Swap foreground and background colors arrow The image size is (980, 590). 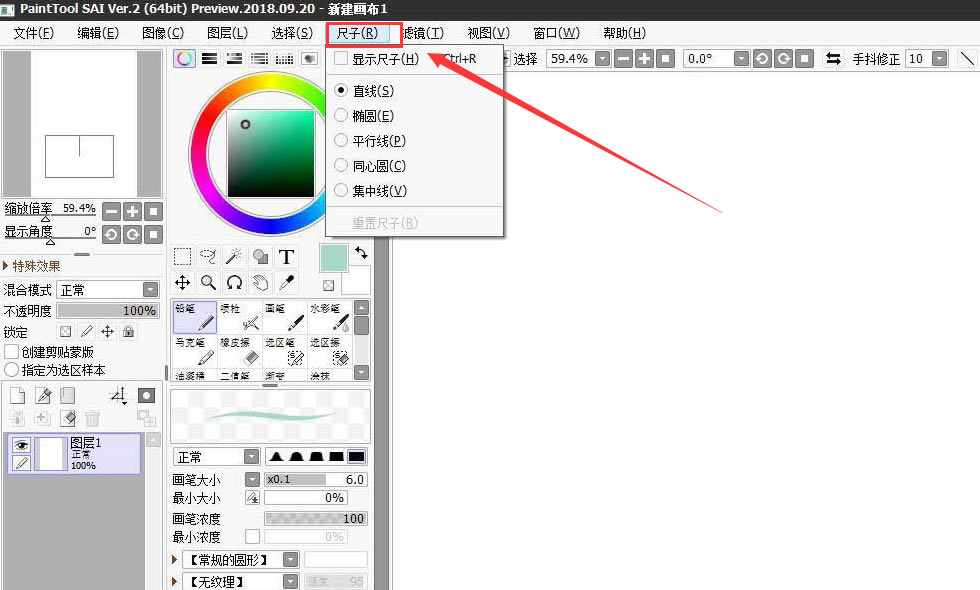361,252
